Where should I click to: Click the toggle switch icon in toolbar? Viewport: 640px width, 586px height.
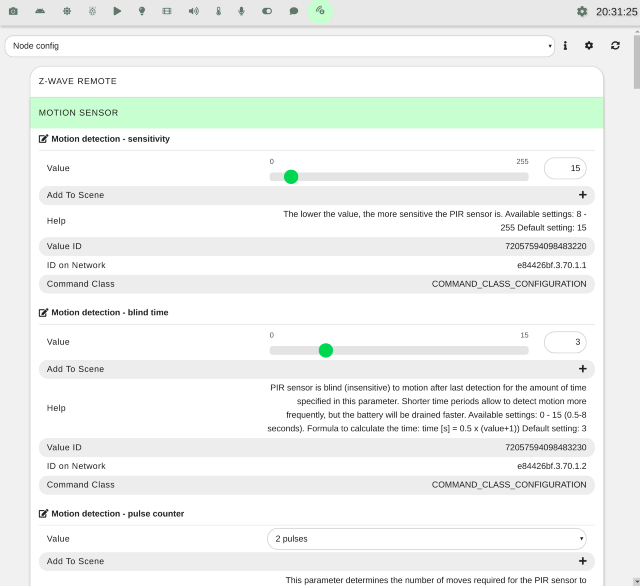[x=267, y=11]
